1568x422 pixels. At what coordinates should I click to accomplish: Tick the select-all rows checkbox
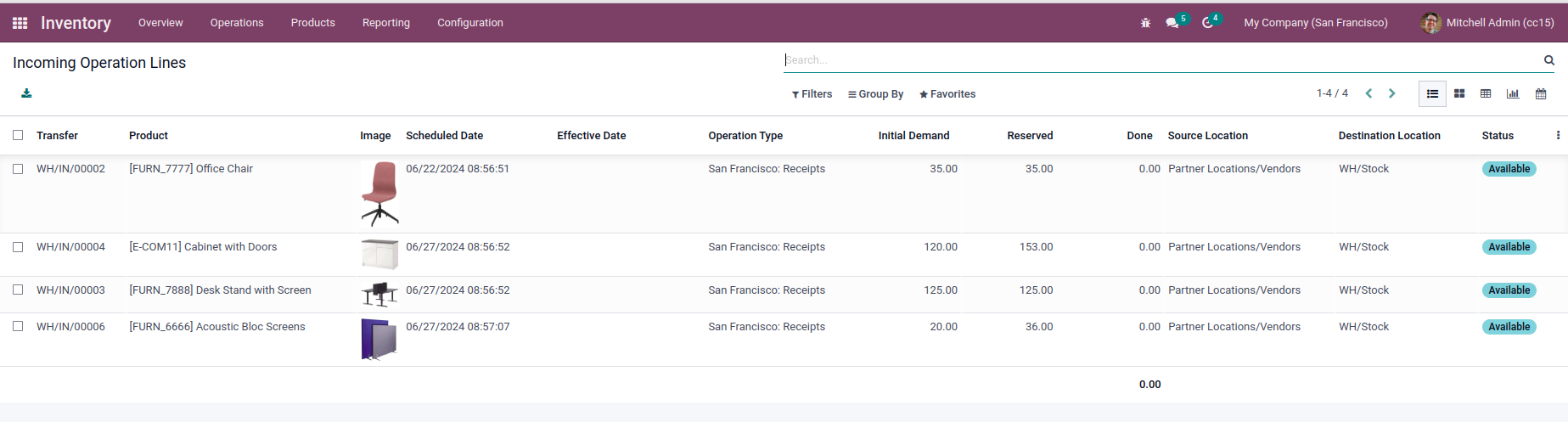pos(18,135)
